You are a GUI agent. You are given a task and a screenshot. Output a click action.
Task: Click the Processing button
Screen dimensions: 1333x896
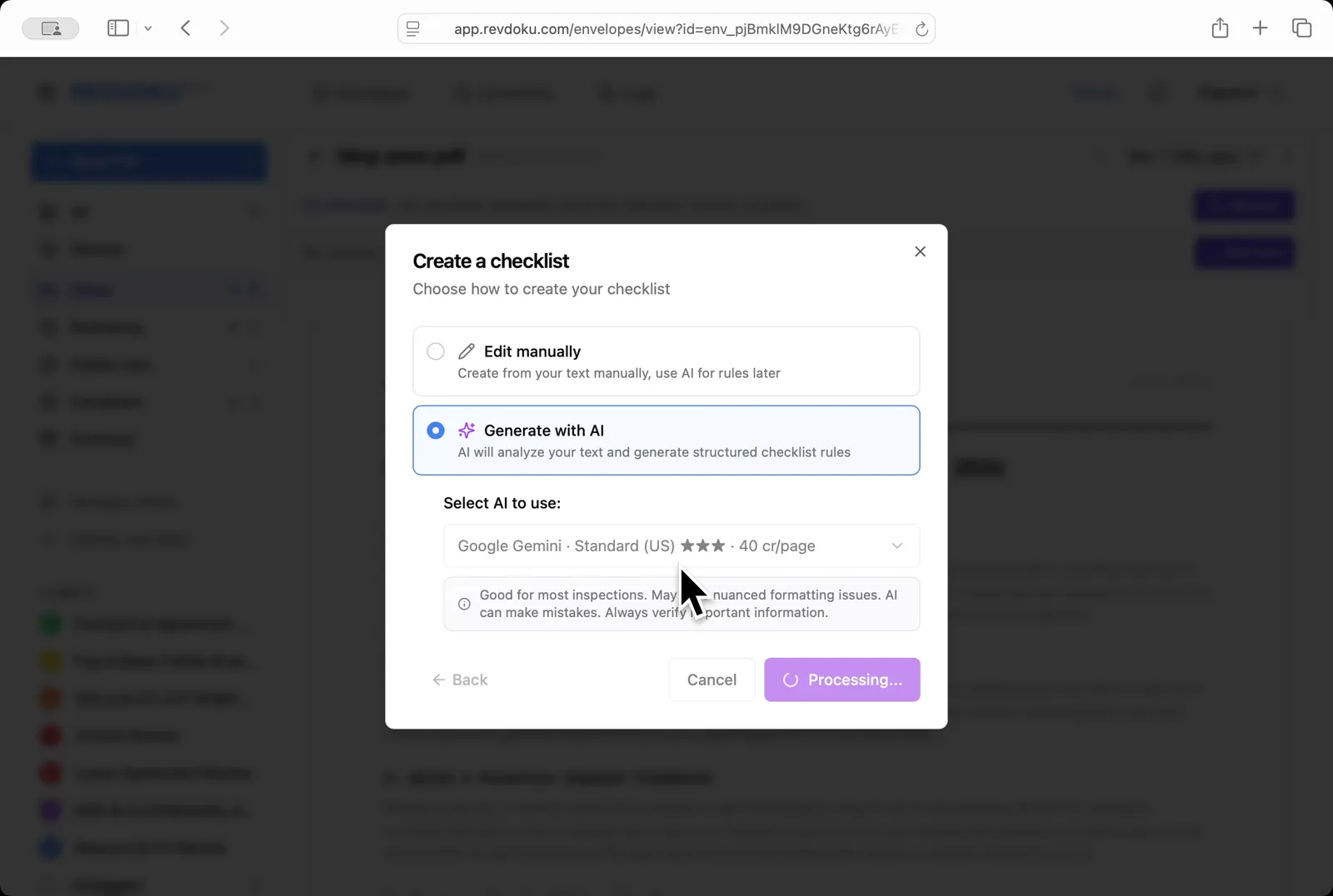tap(841, 679)
